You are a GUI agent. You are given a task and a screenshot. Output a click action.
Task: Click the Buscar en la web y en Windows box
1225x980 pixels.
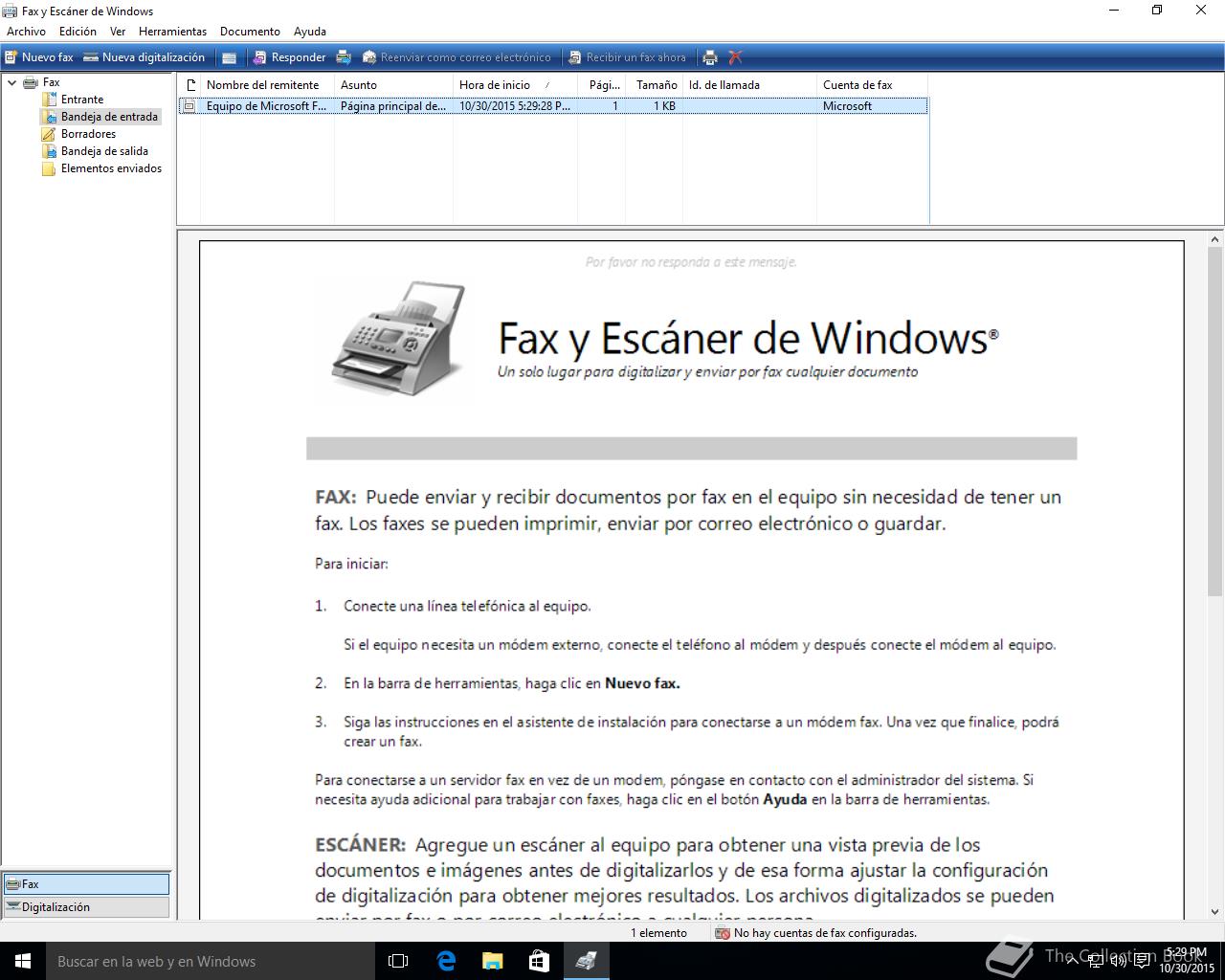(209, 961)
